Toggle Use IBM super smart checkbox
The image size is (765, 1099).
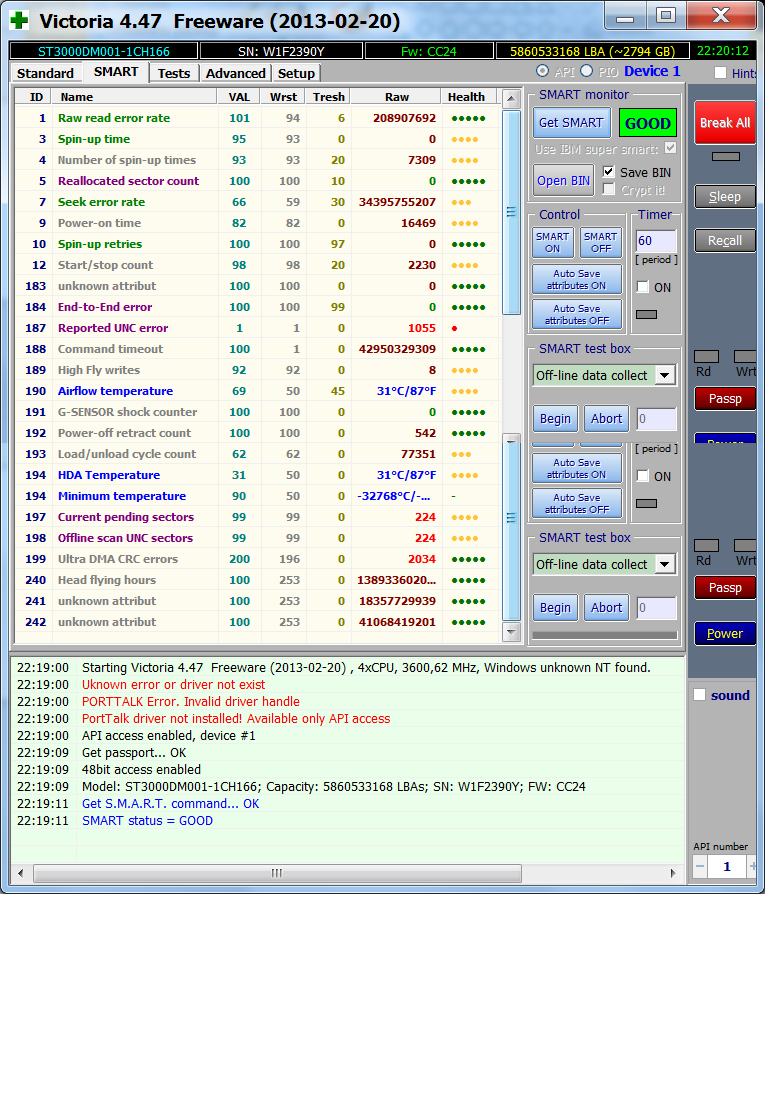click(670, 148)
